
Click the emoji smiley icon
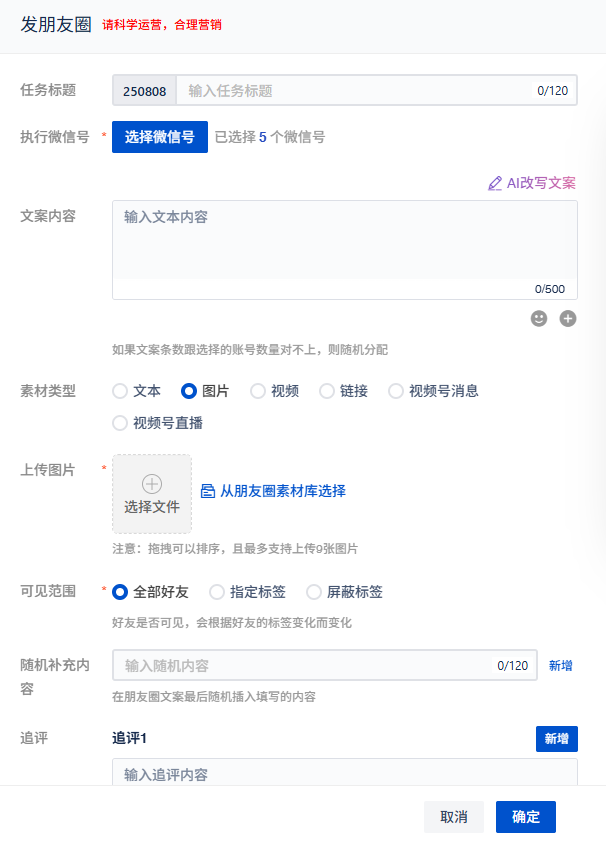pos(539,319)
